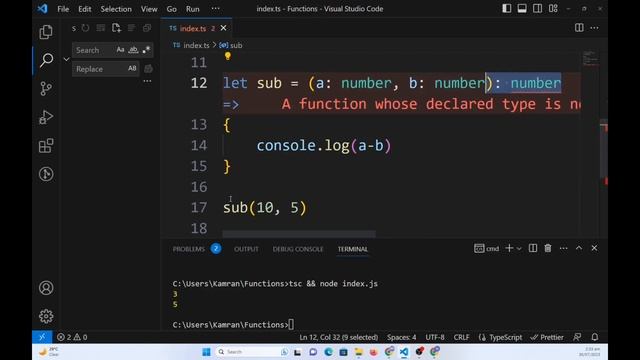Open editor More Actions menu
This screenshot has width=640, height=360.
point(594,28)
